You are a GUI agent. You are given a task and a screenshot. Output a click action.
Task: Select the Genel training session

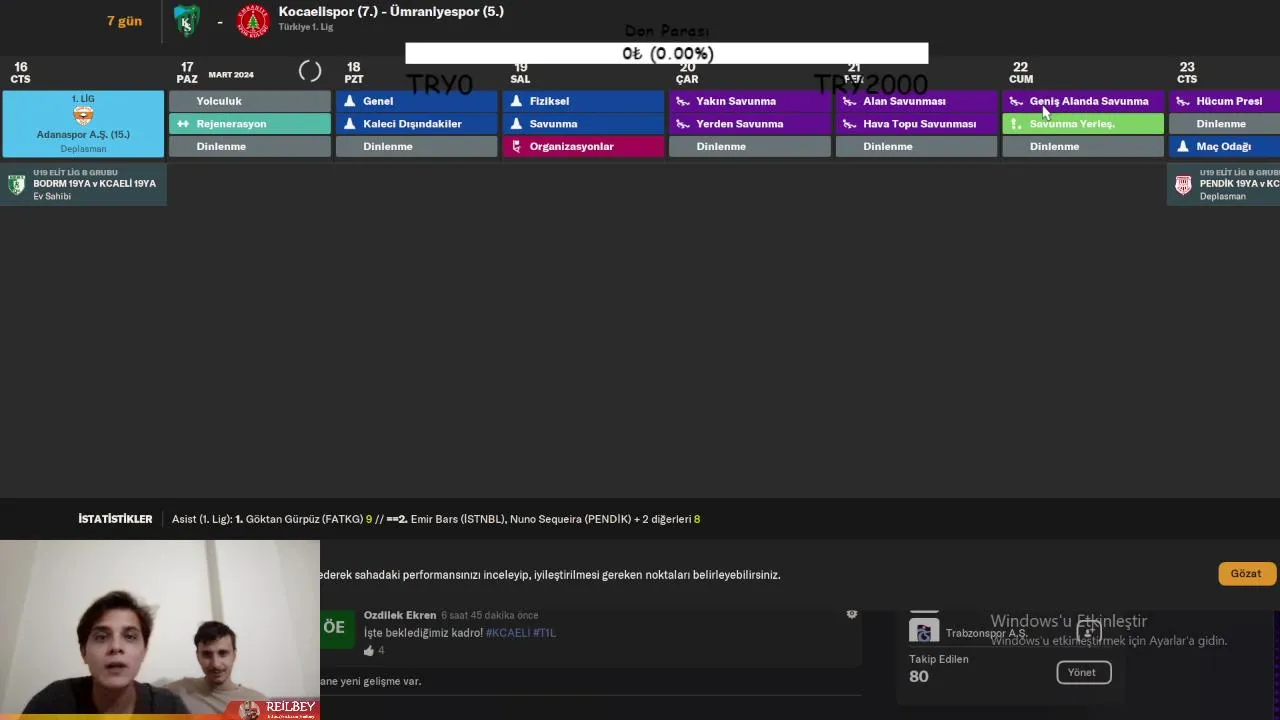click(x=416, y=101)
